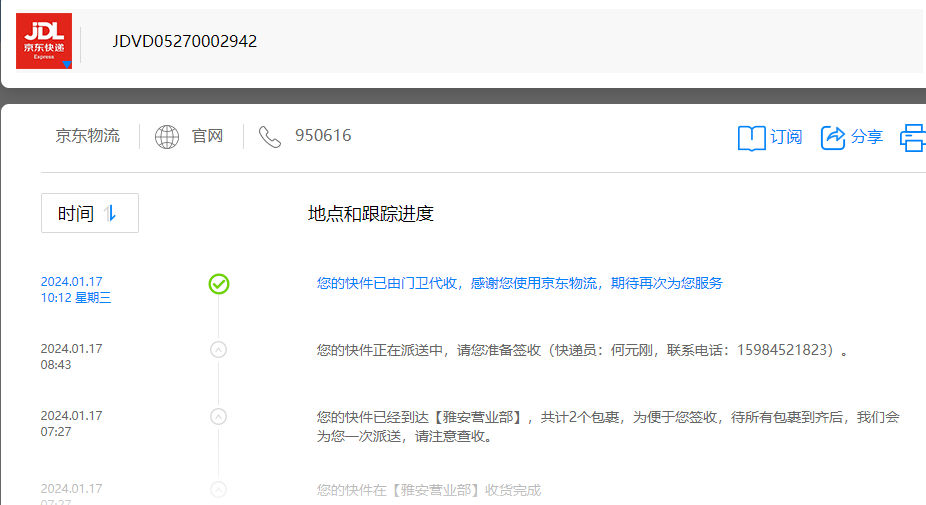Click the hotline number 950616

tap(323, 135)
